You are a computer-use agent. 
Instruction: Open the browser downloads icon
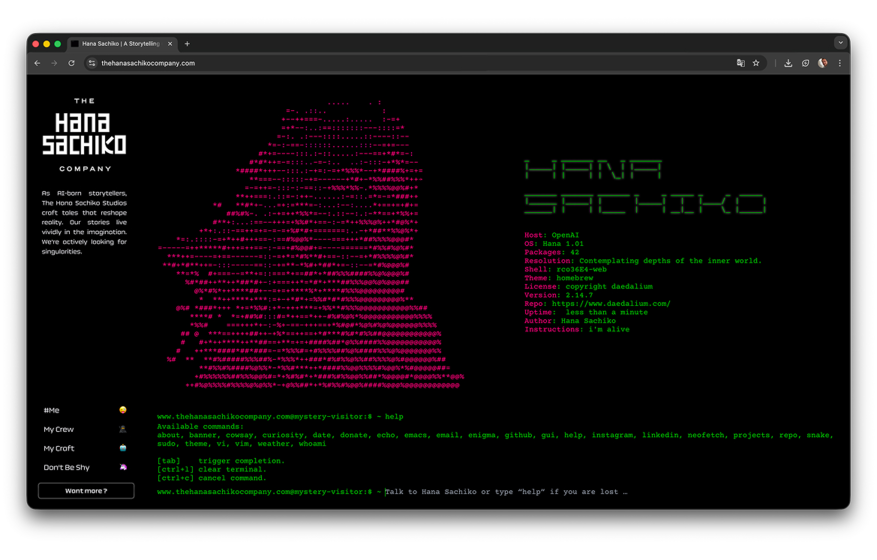tap(788, 63)
